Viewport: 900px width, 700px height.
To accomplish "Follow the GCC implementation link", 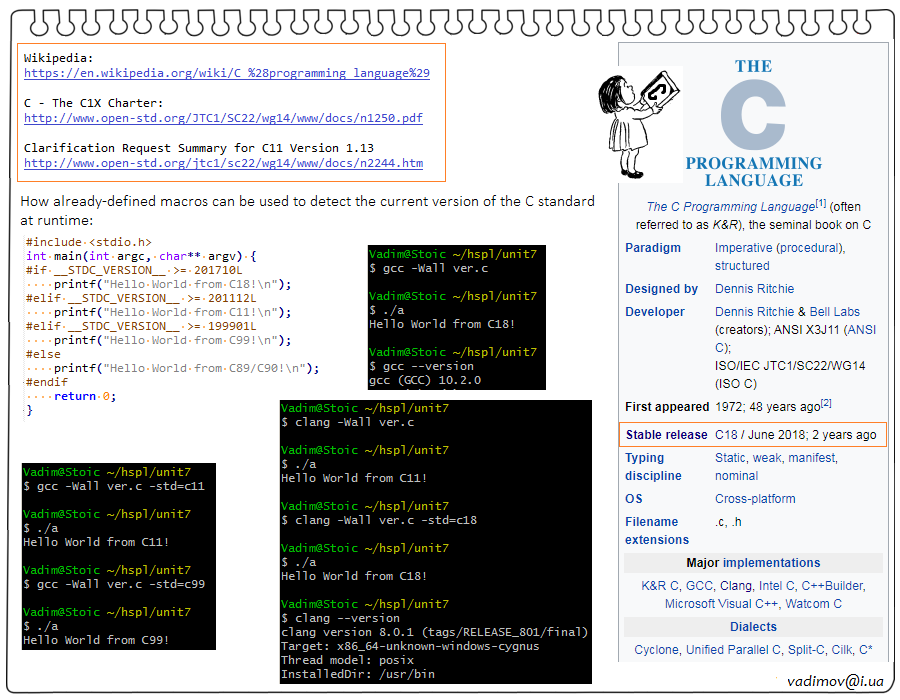I will click(699, 586).
